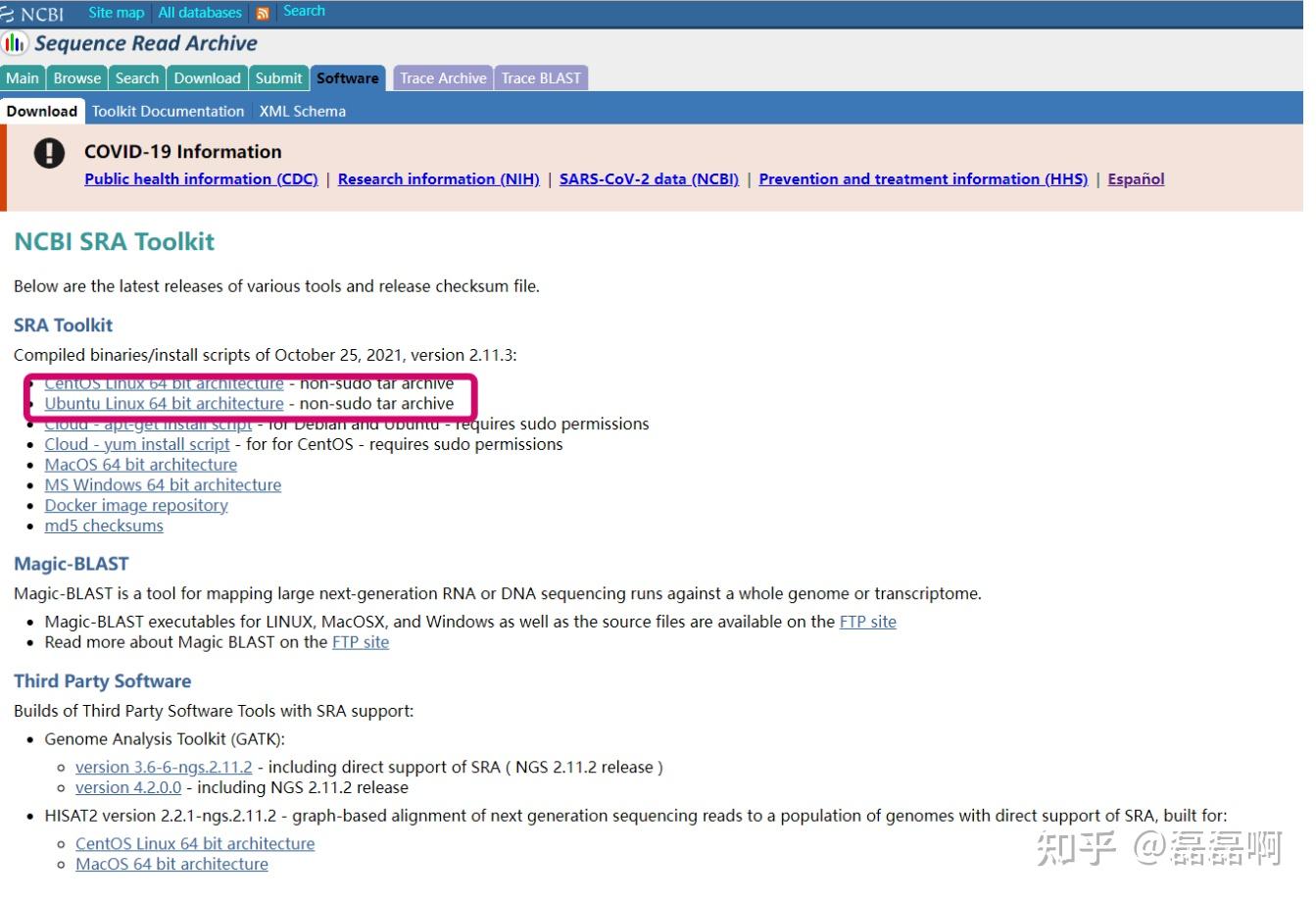1316x902 pixels.
Task: Click Search link in top bar
Action: pos(304,11)
